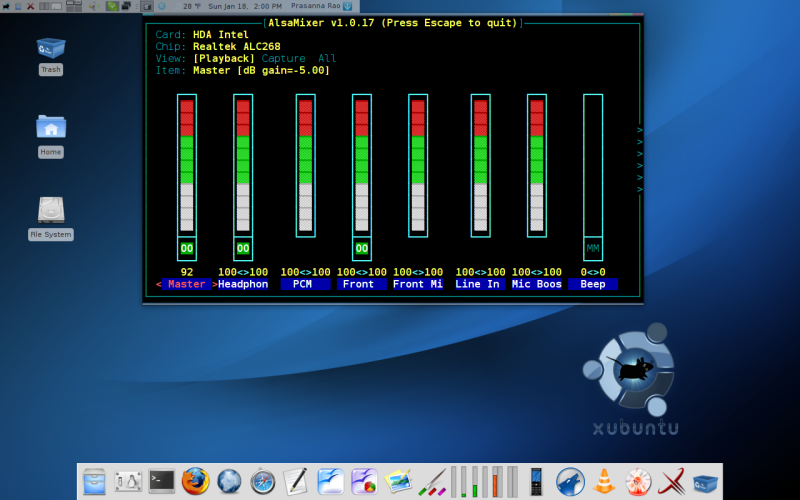Click the blue circle icon beside the weather

click(161, 6)
